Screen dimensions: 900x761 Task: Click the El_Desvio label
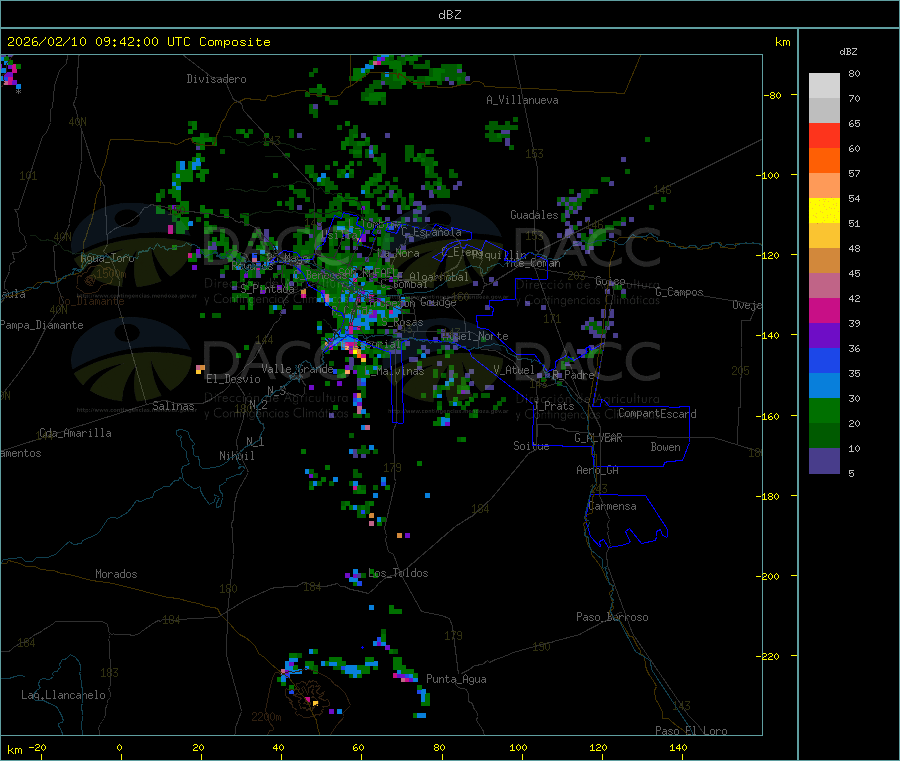tap(234, 379)
